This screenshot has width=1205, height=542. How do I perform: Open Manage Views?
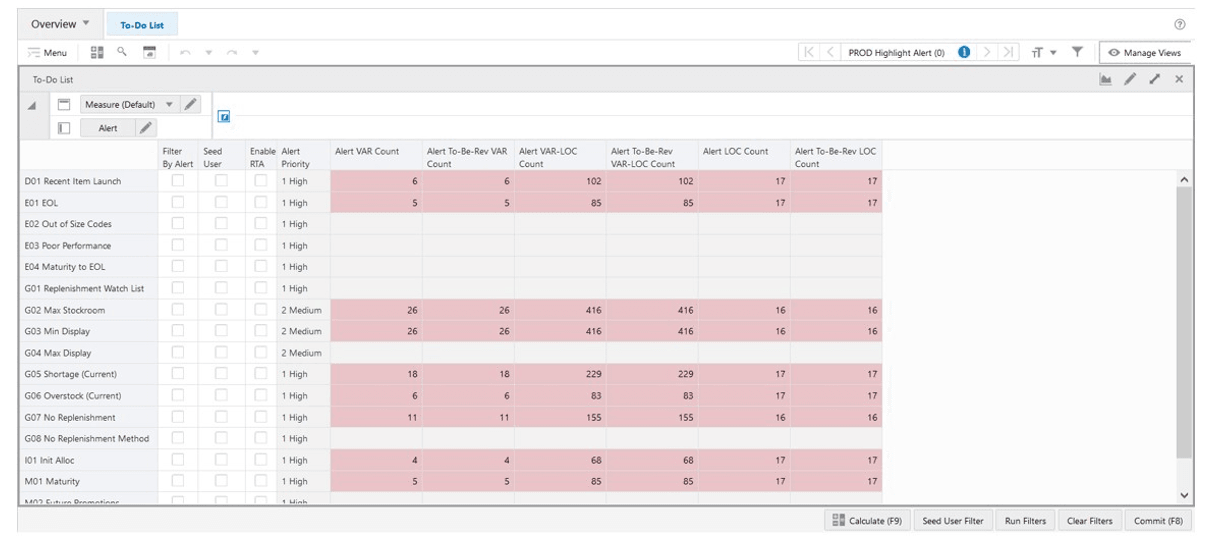coord(1145,52)
